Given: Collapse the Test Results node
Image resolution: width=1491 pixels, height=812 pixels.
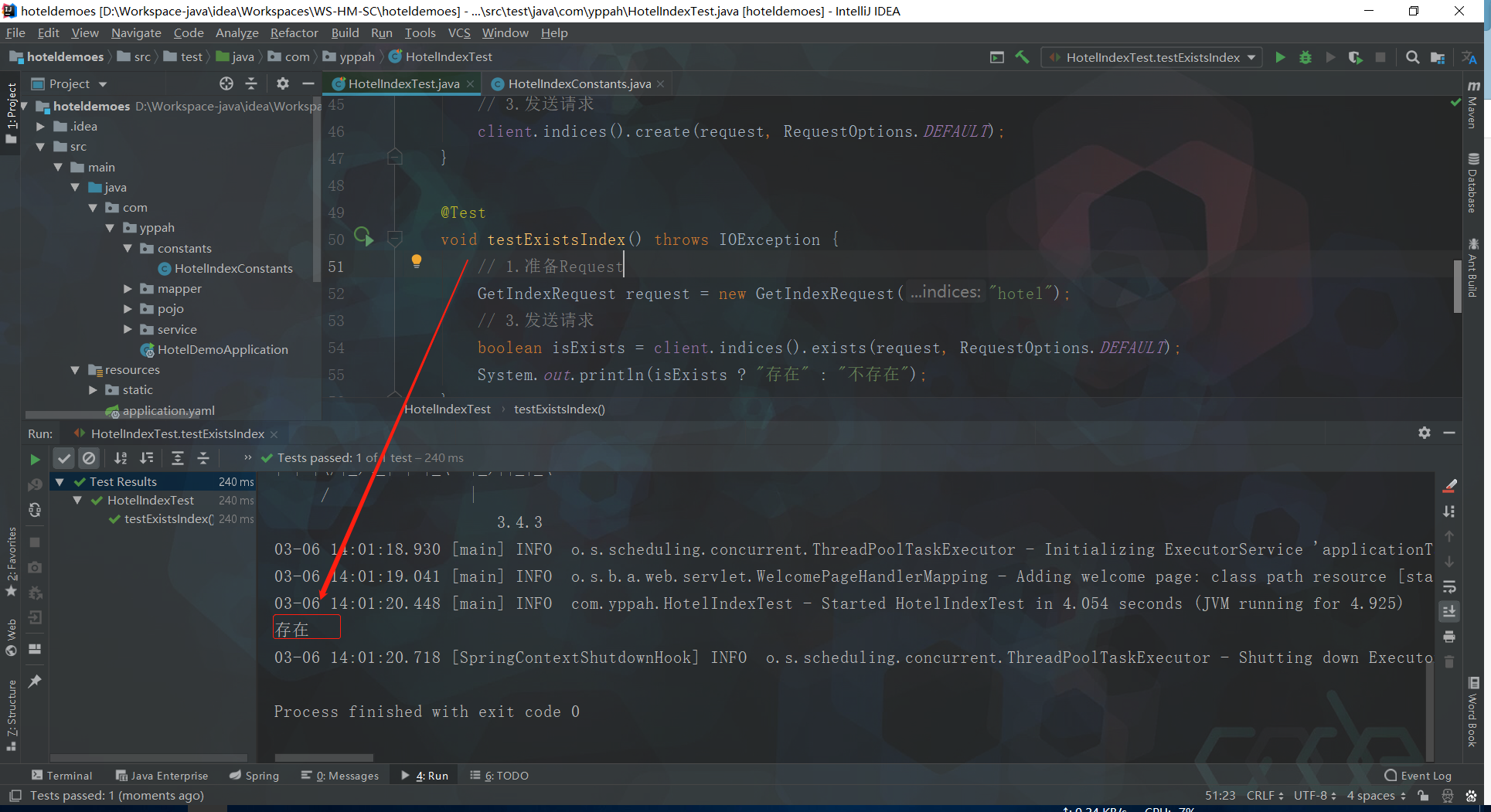Looking at the screenshot, I should pyautogui.click(x=60, y=481).
